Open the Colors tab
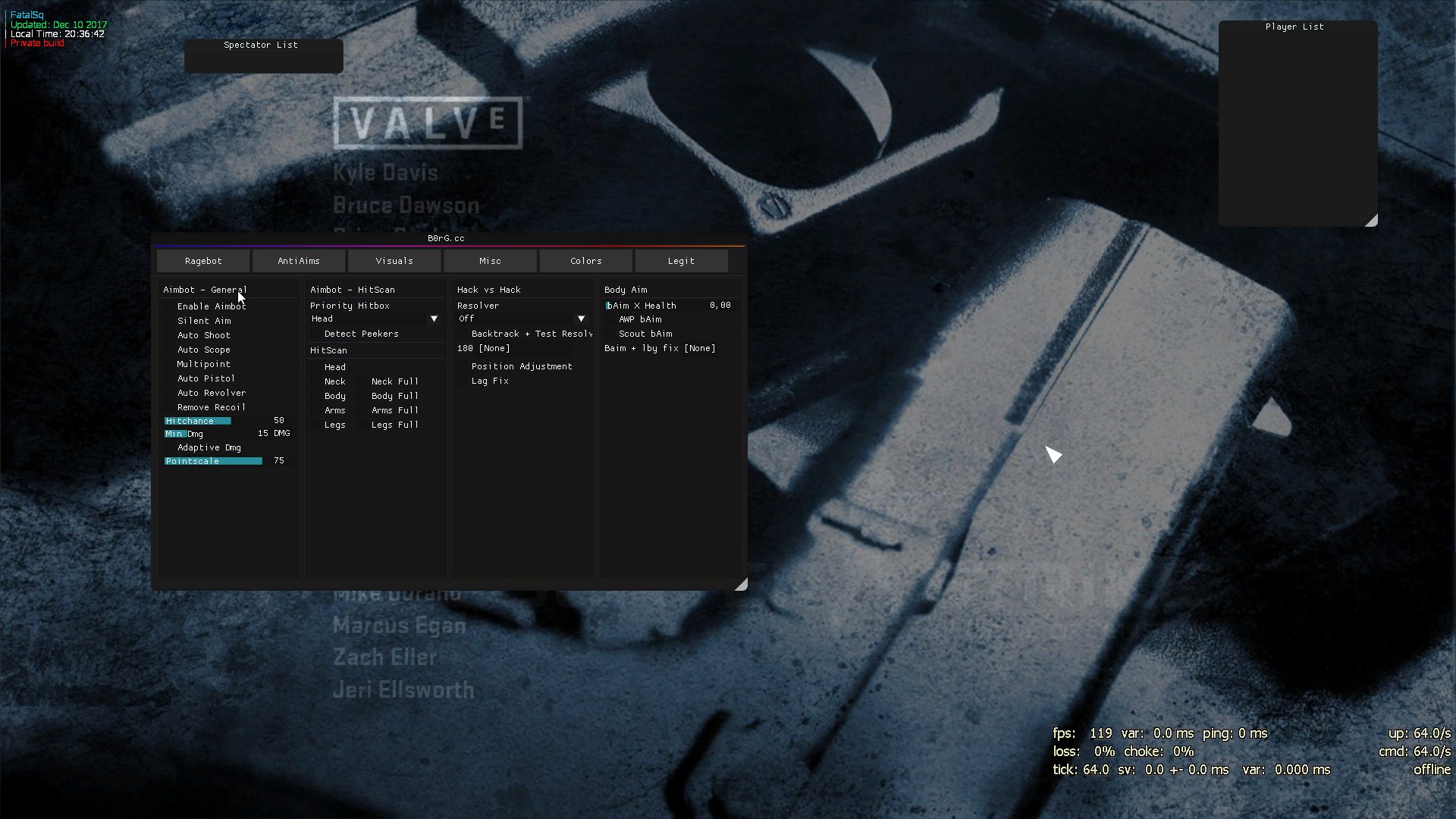 click(585, 261)
